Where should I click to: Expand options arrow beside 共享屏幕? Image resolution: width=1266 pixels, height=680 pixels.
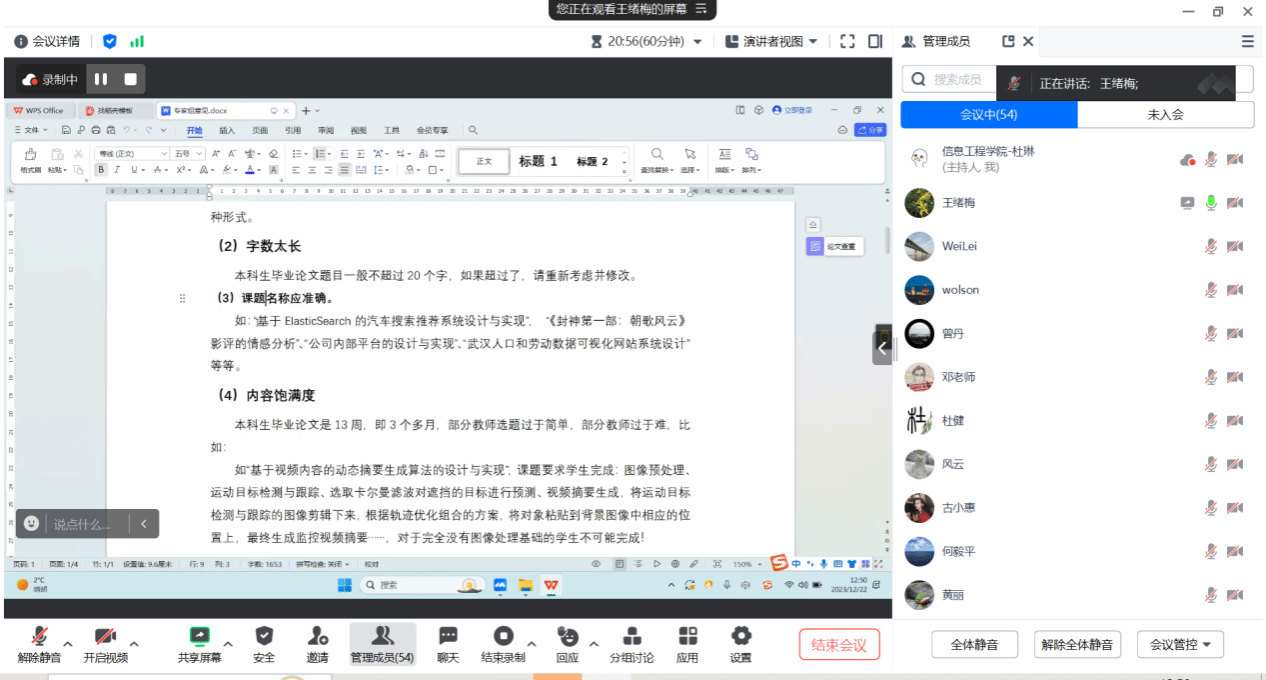[228, 643]
